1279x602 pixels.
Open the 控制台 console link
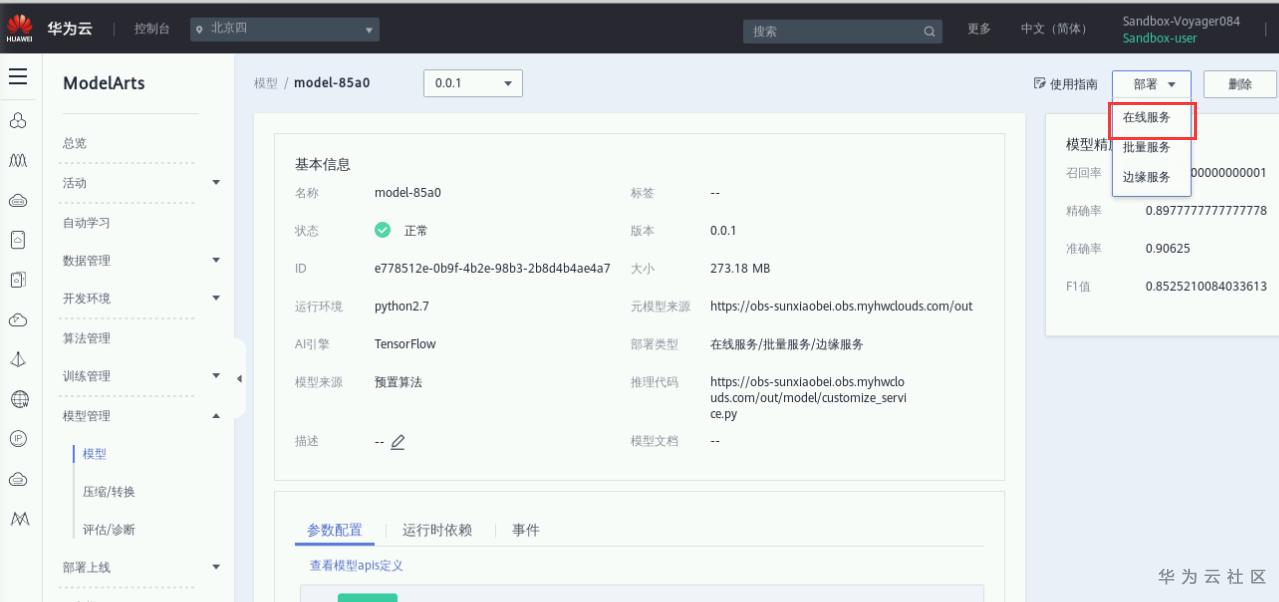coord(151,29)
